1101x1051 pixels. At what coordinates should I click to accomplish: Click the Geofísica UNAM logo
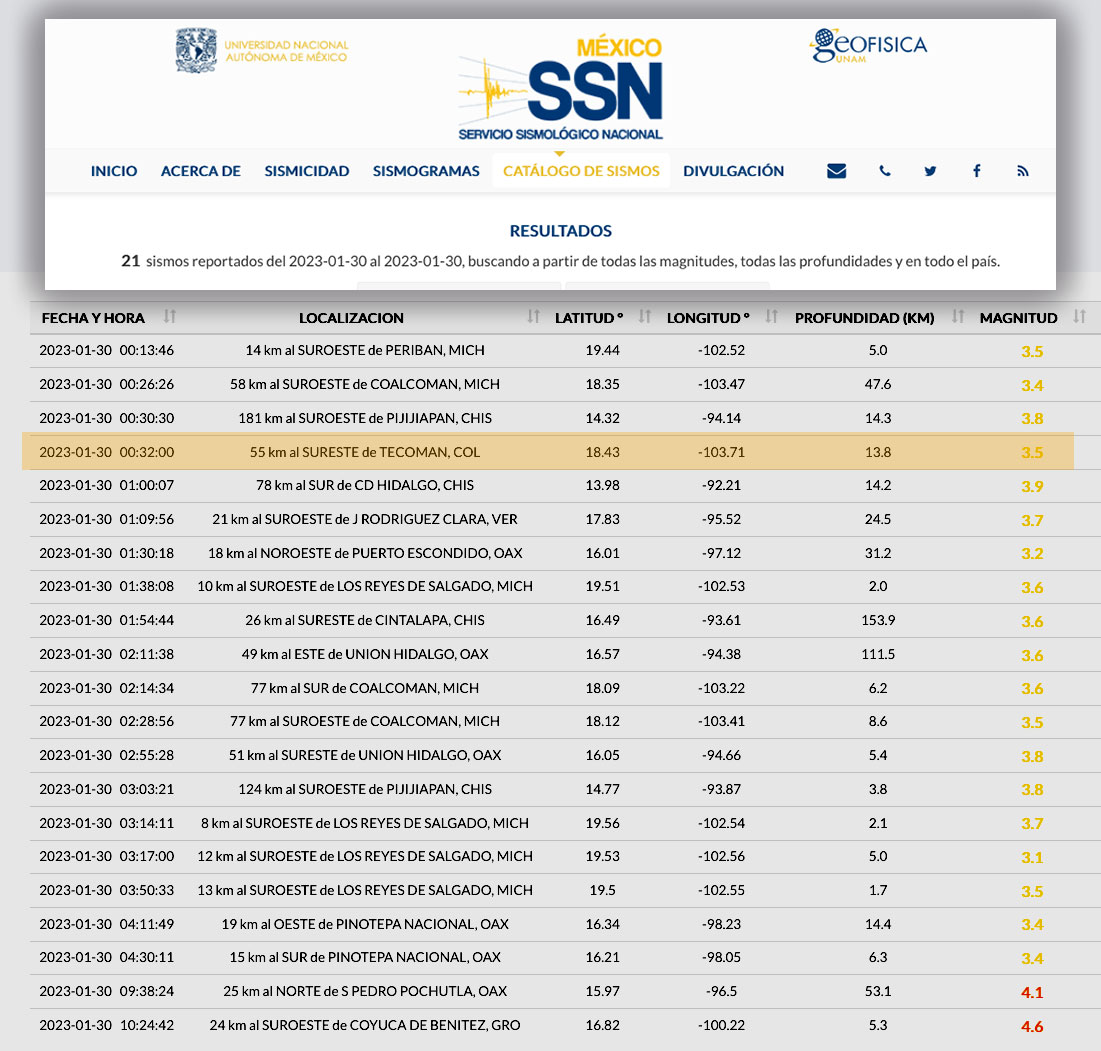[868, 45]
